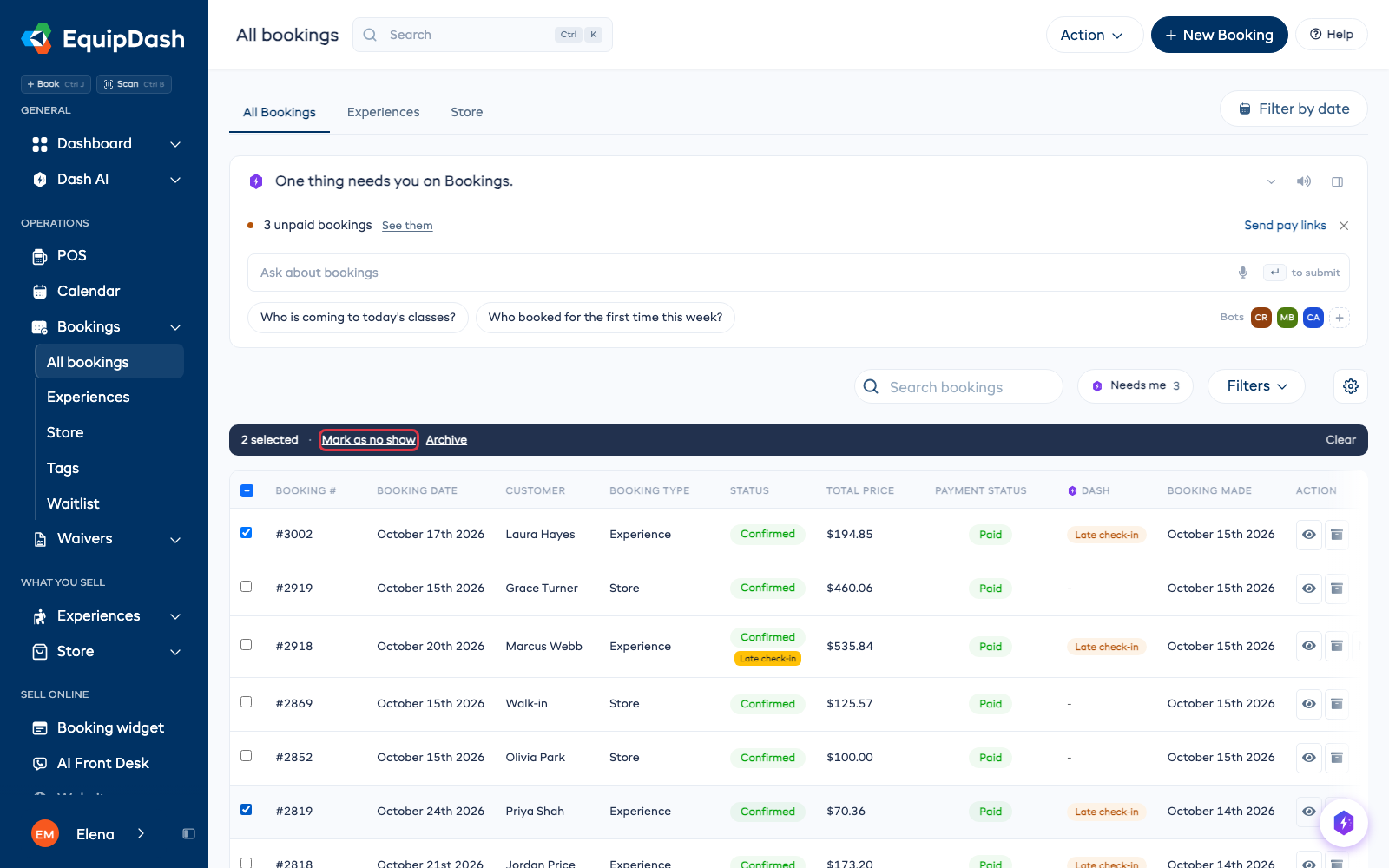Screen dimensions: 1389x868
Task: Dismiss the unpaid bookings notice
Action: click(x=1344, y=226)
